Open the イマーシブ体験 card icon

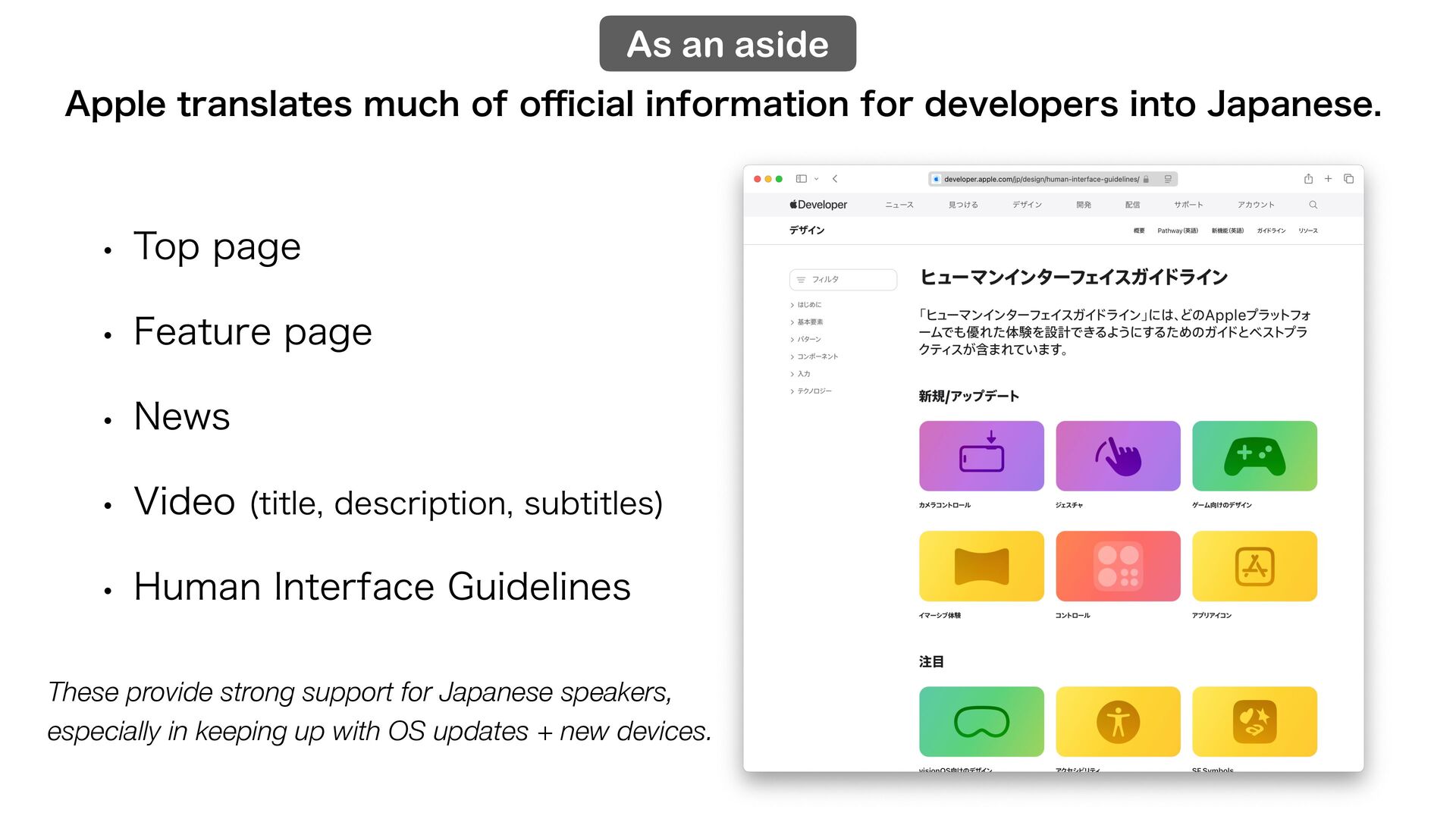(981, 566)
